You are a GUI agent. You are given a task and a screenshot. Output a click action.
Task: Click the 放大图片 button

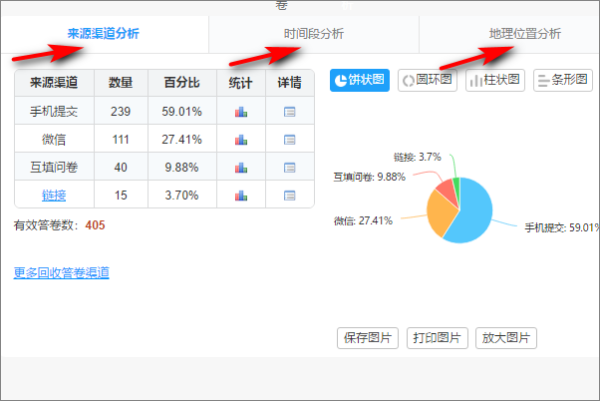[506, 338]
